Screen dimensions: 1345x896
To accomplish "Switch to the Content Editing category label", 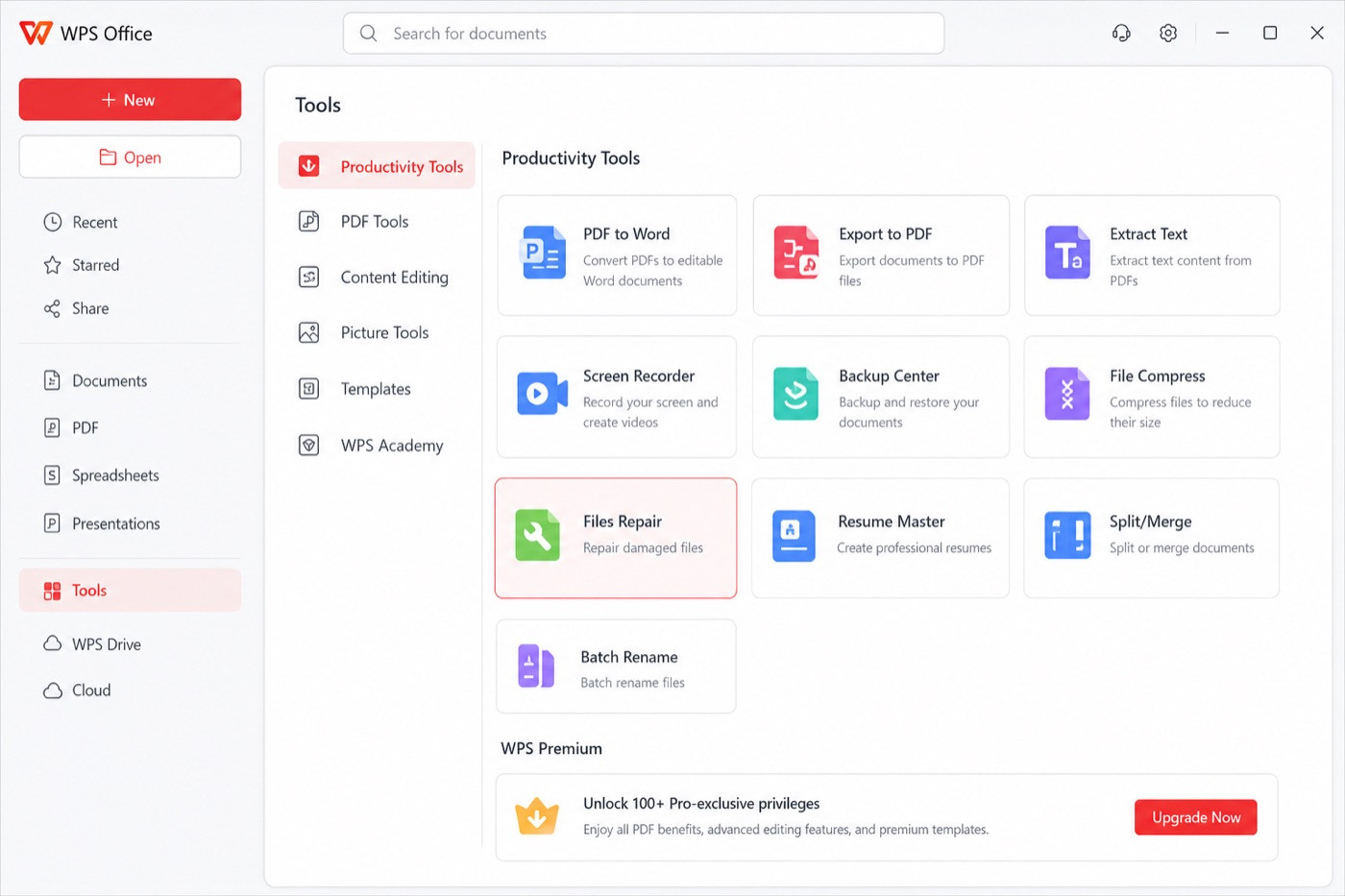I will tap(394, 278).
